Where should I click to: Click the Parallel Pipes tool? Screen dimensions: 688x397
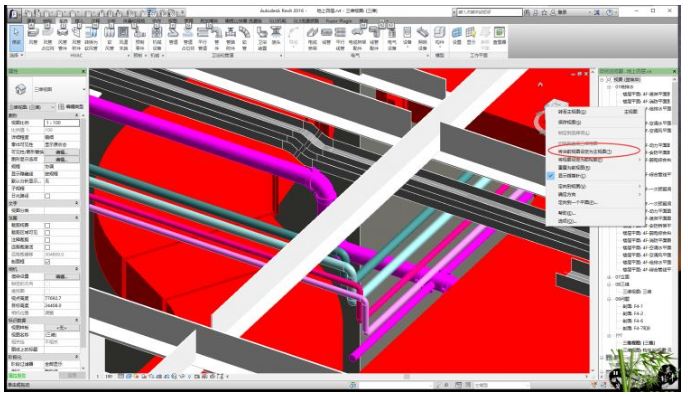[x=202, y=38]
